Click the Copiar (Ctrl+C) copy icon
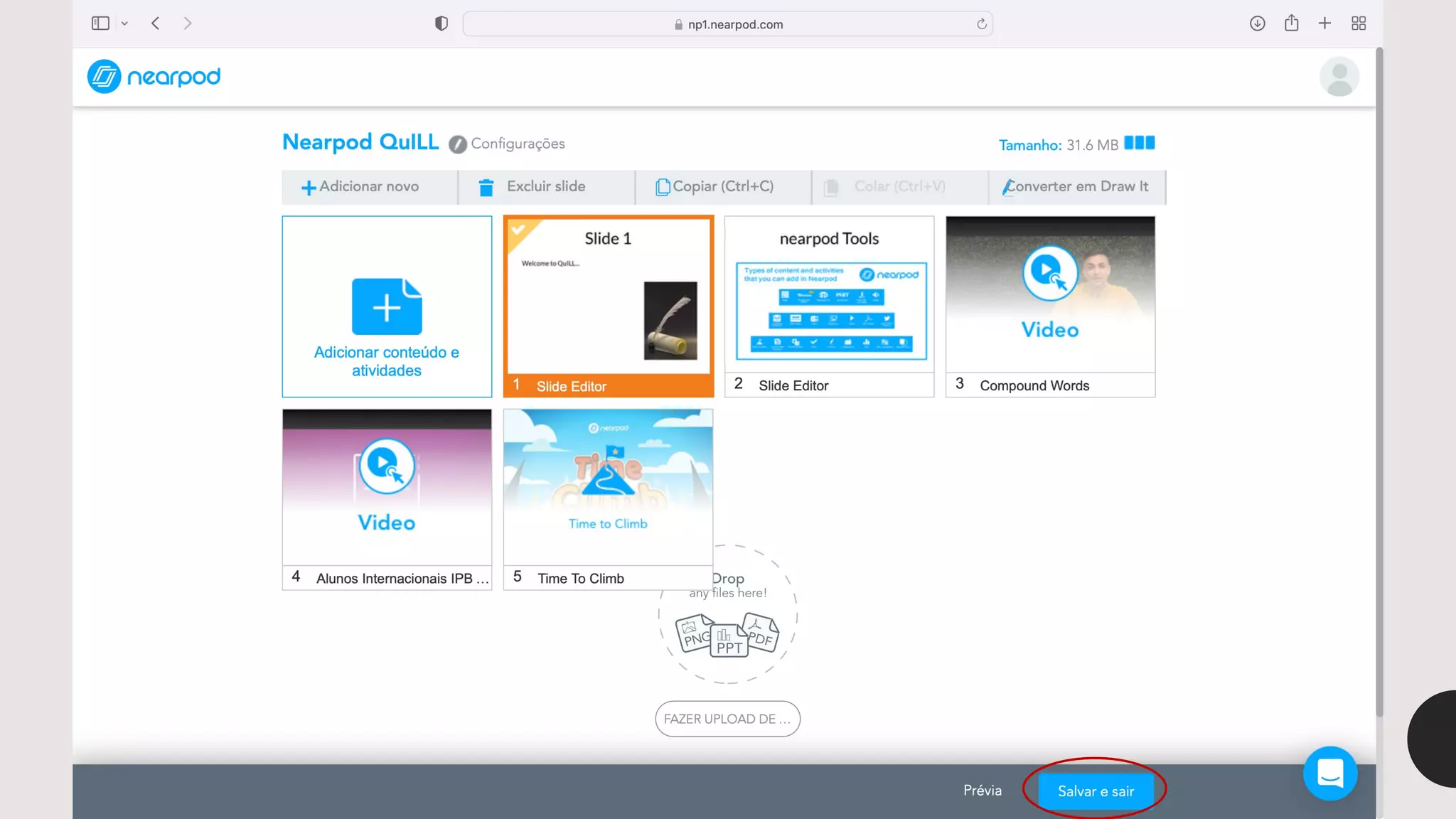Image resolution: width=1456 pixels, height=819 pixels. click(x=662, y=187)
